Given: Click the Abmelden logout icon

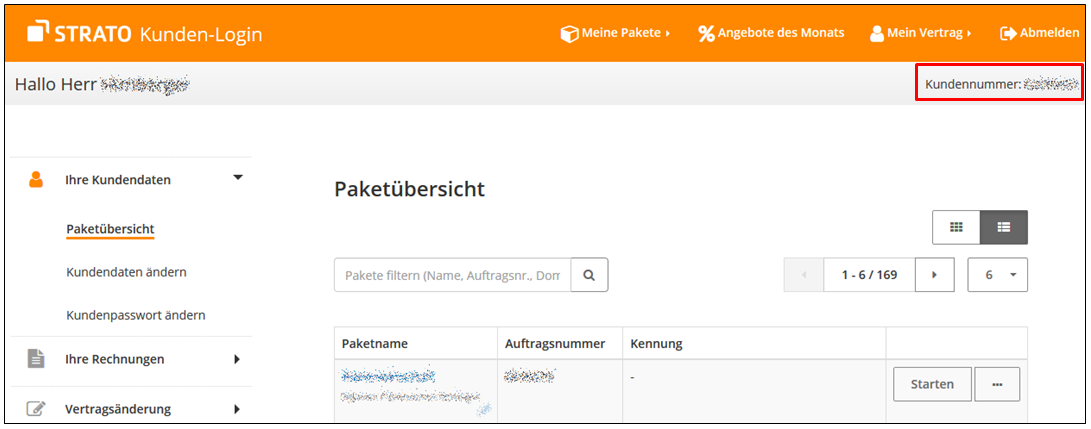Looking at the screenshot, I should 1007,33.
